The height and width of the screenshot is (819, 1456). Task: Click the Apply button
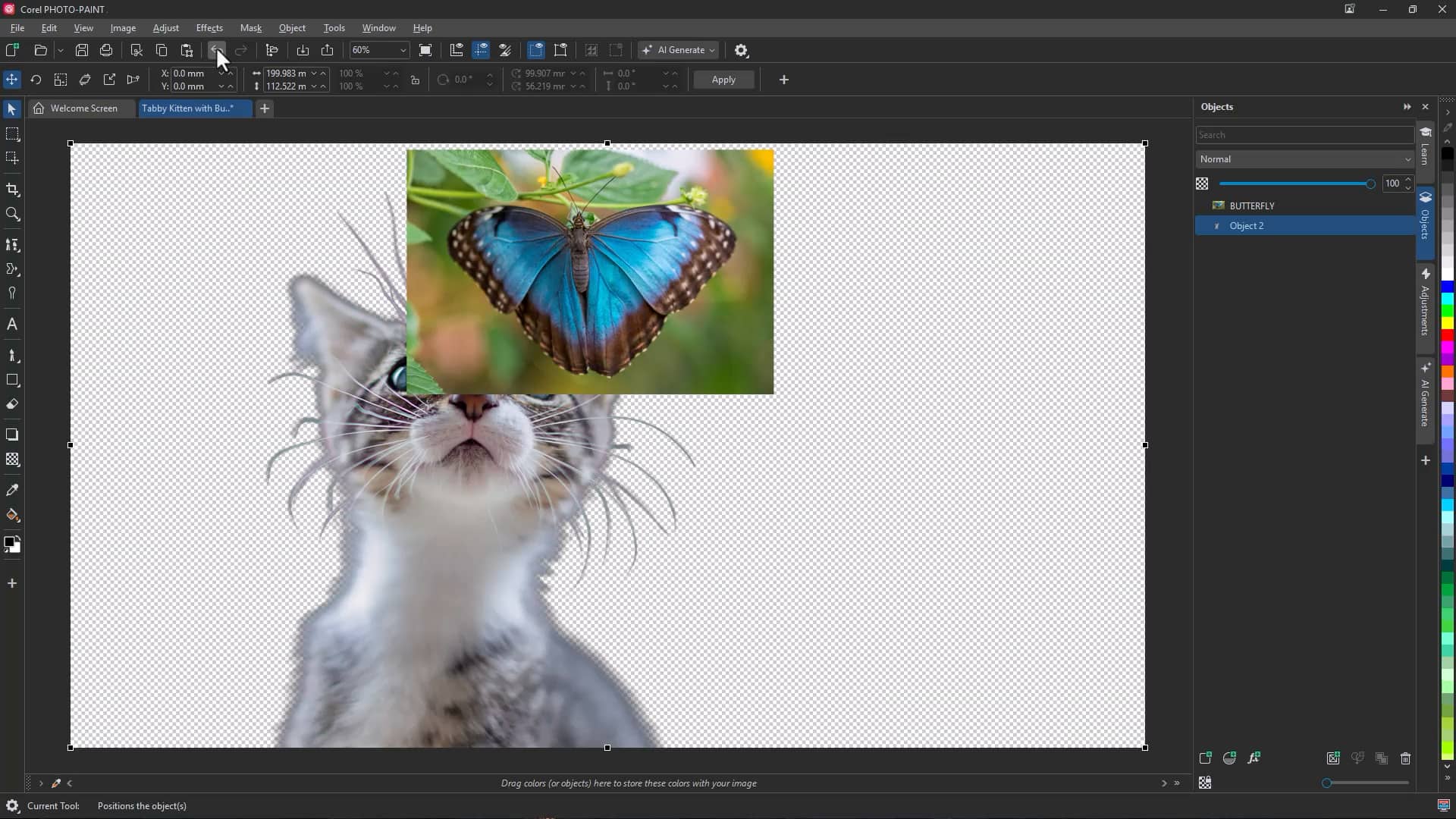coord(723,80)
